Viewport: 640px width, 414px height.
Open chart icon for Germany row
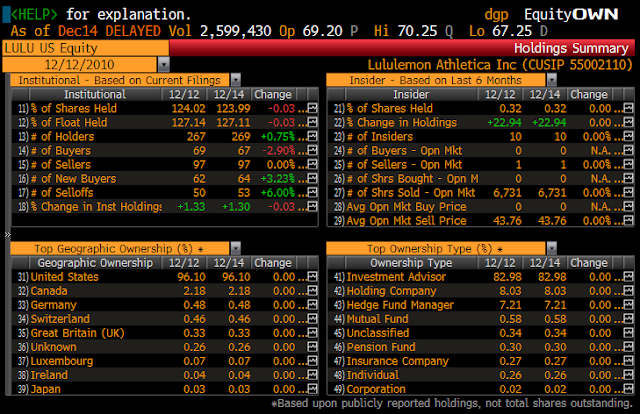312,305
